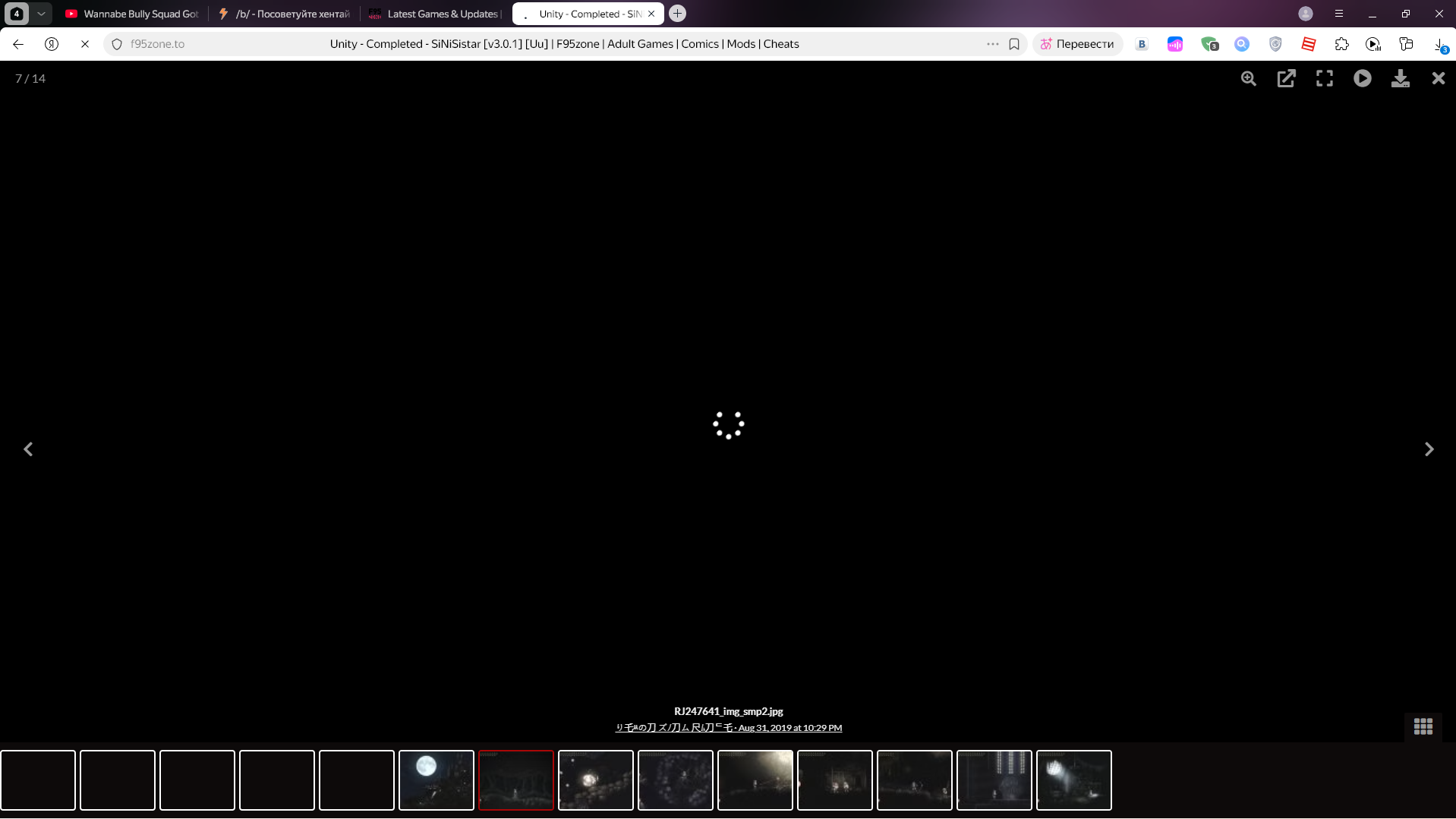Open the green extension with badge

coord(1210,44)
